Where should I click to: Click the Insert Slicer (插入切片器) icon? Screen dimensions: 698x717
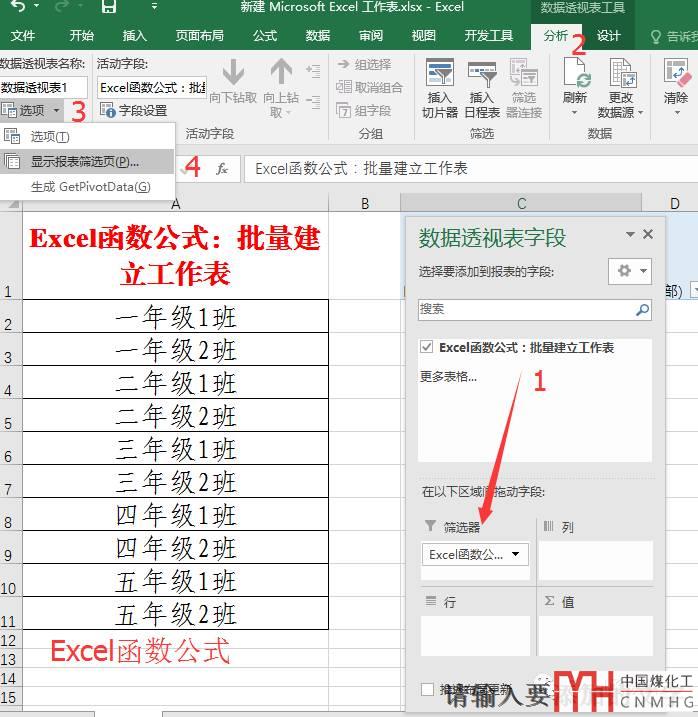pyautogui.click(x=439, y=77)
